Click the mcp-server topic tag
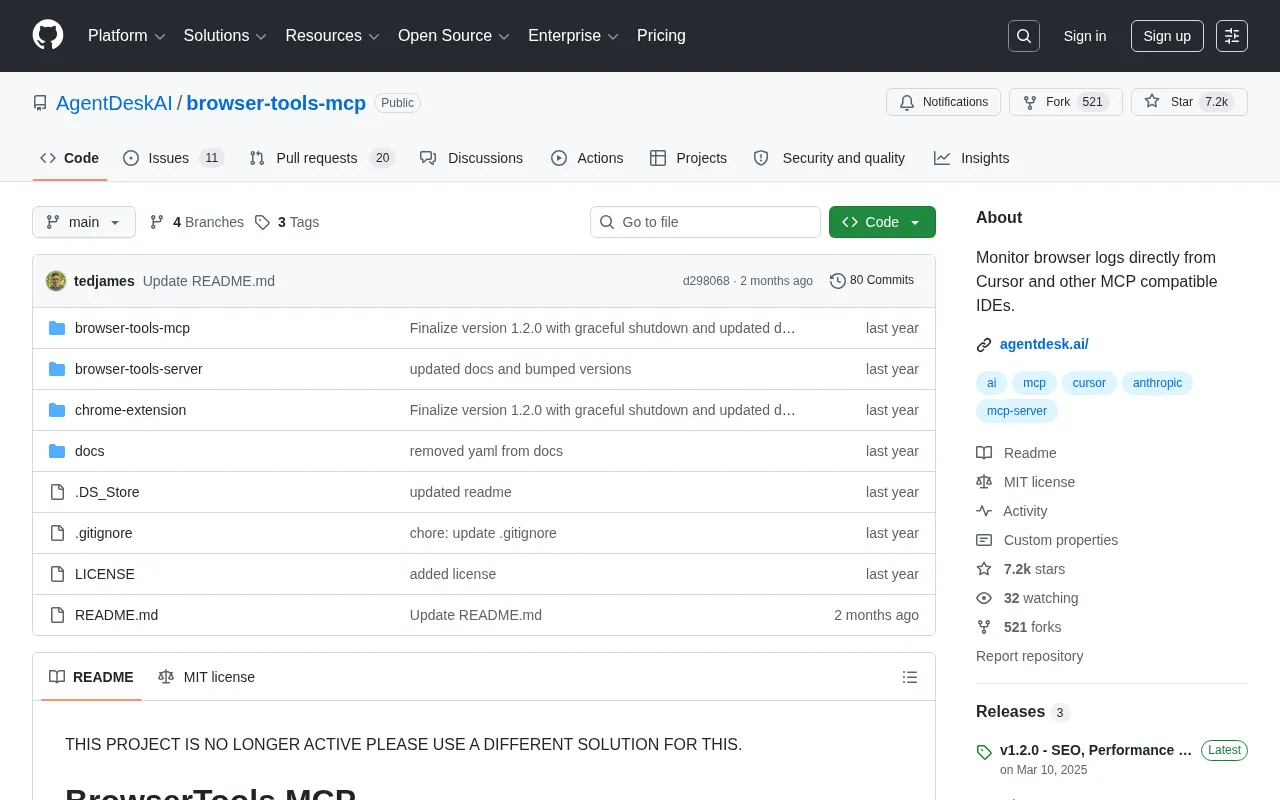This screenshot has height=800, width=1280. pos(1017,411)
